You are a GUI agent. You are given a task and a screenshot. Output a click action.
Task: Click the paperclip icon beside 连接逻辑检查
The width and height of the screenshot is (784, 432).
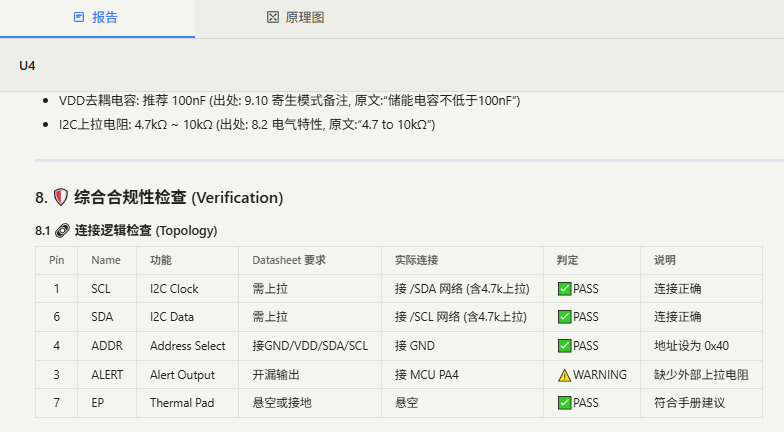tap(62, 230)
